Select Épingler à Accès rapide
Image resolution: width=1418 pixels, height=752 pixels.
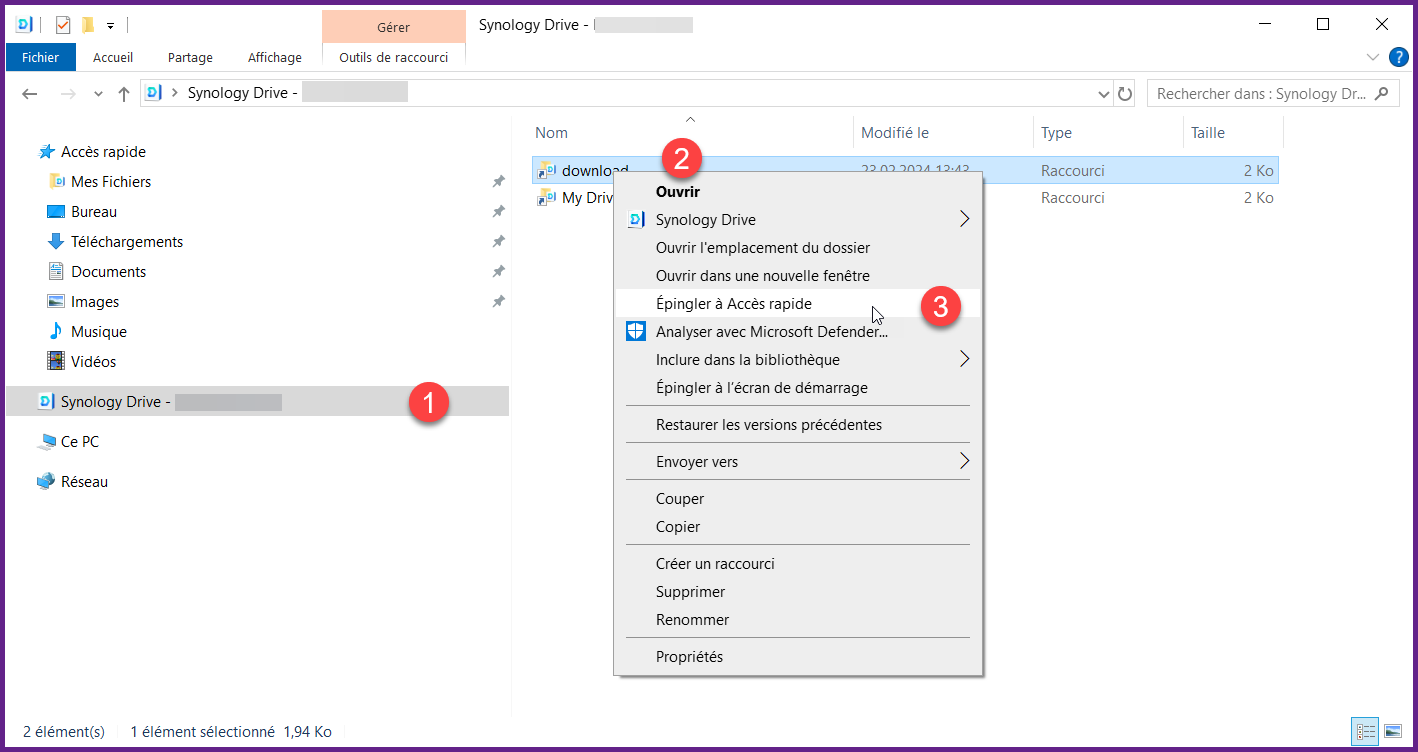(734, 304)
